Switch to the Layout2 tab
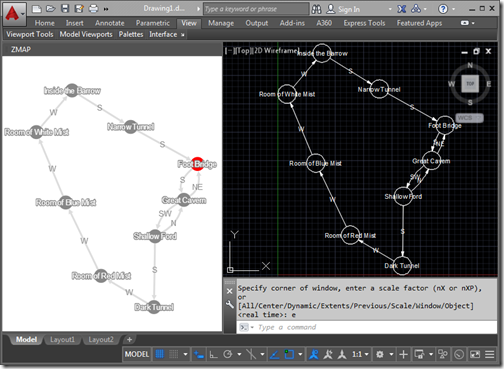The image size is (504, 369). click(101, 340)
